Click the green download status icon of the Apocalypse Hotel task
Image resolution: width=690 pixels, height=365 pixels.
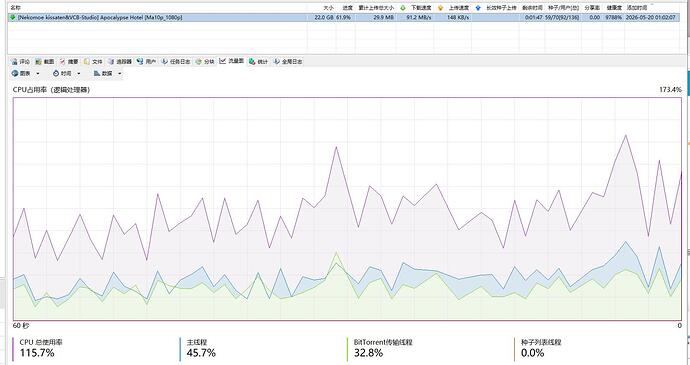point(12,18)
